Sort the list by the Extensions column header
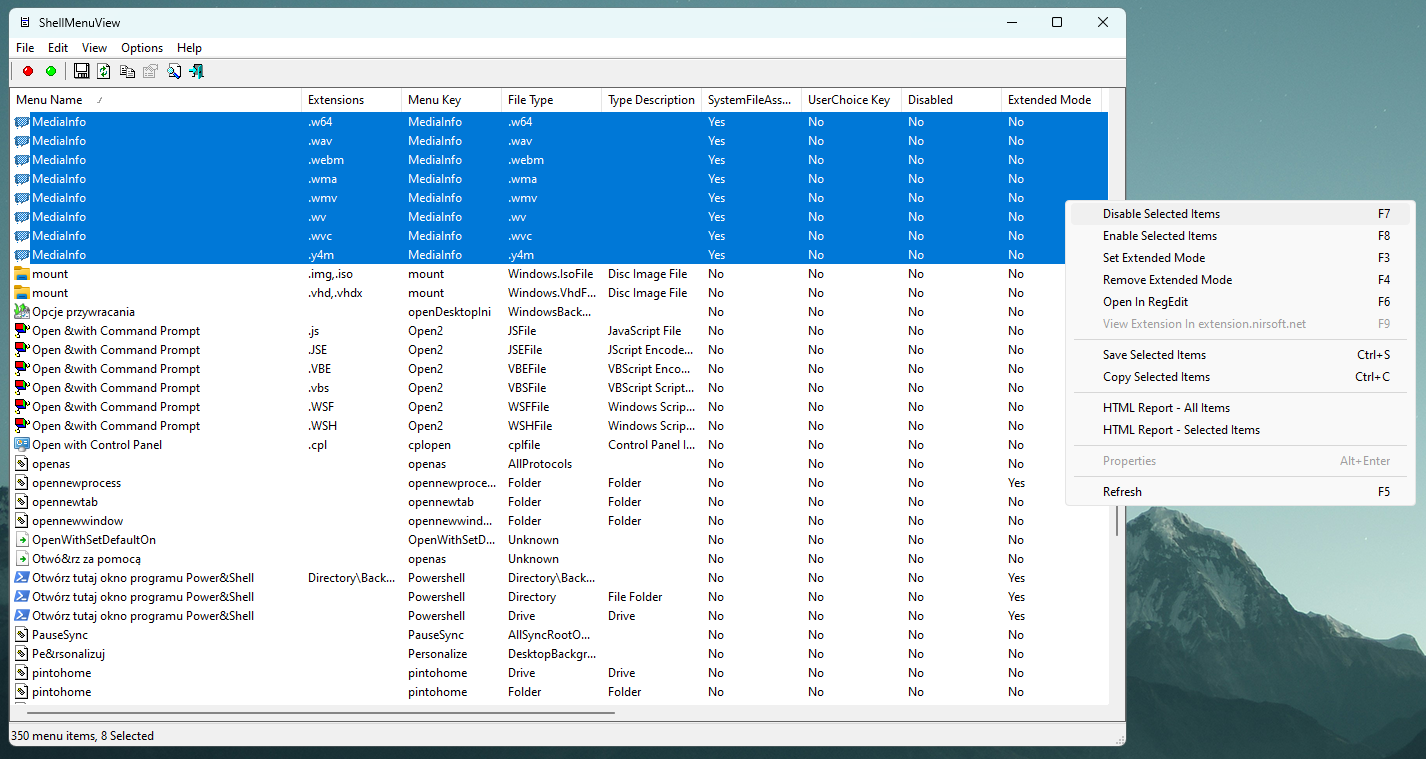The image size is (1426, 759). pos(335,99)
